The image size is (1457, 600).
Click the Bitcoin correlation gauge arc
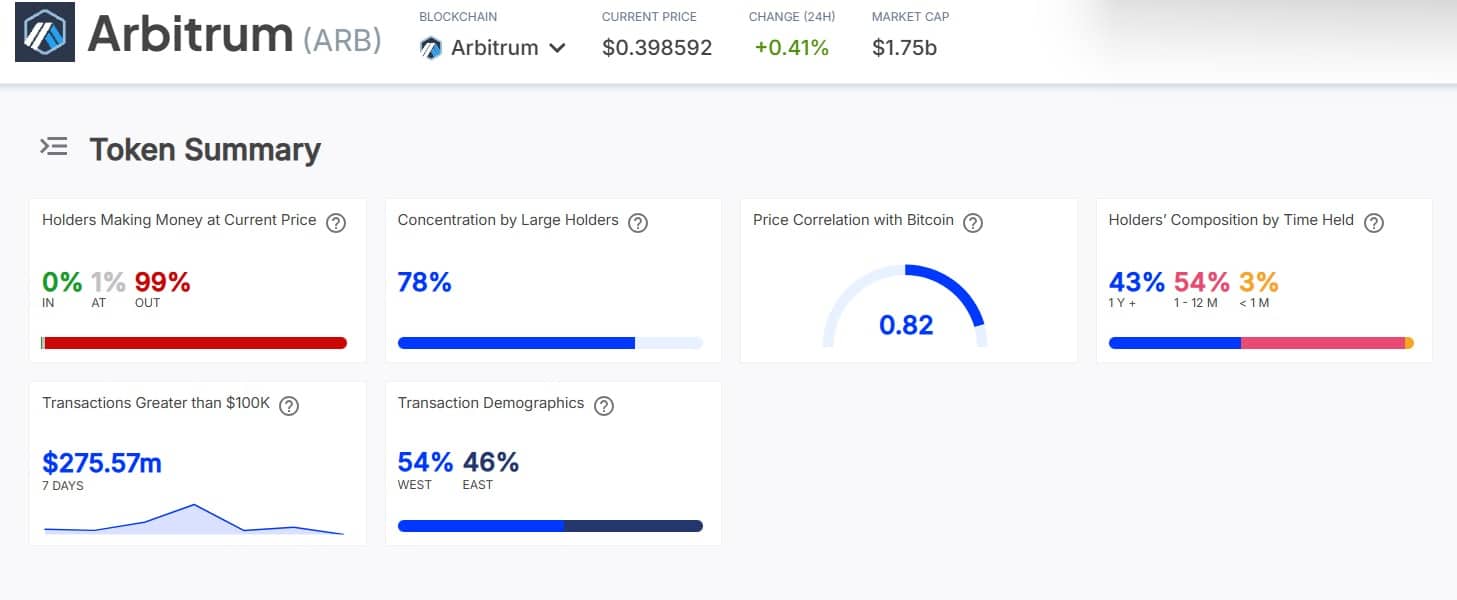(905, 305)
